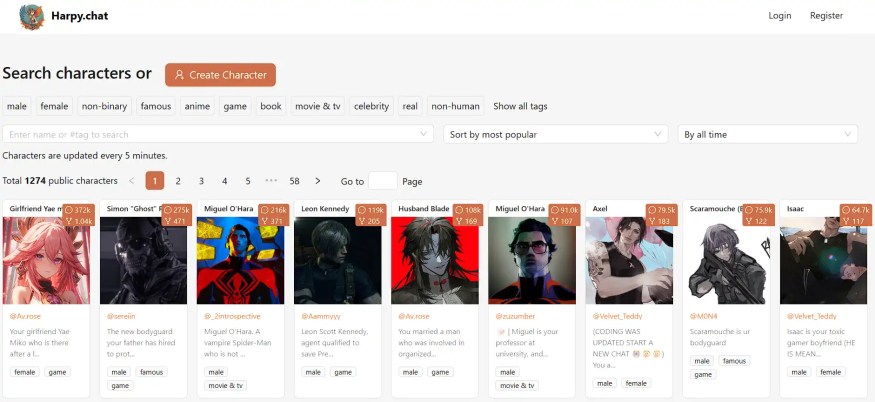The image size is (875, 402).
Task: Open Miguel O'Hara professor character image
Action: click(532, 260)
